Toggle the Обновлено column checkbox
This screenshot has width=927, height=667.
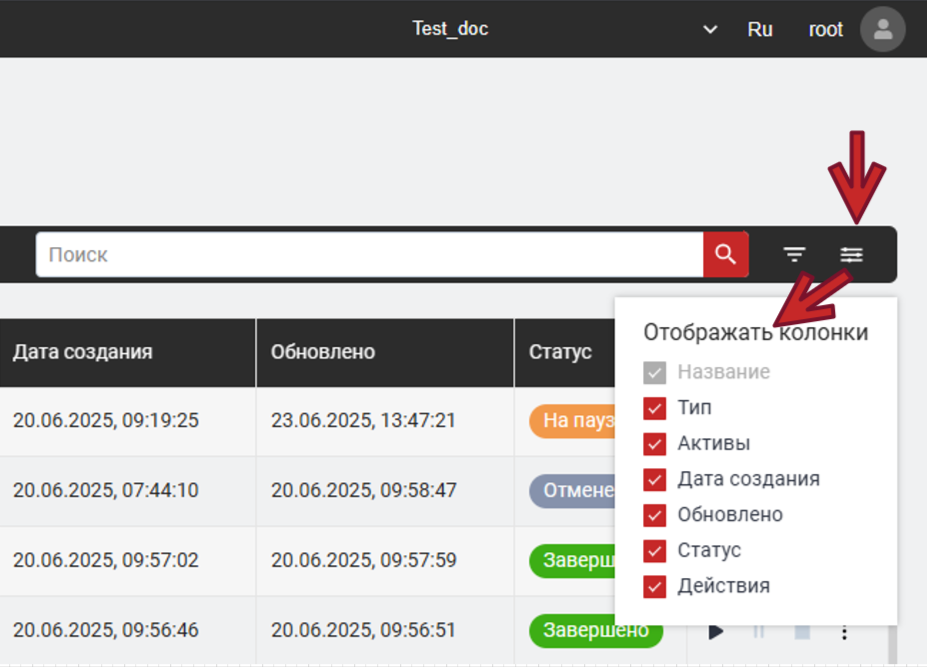655,515
